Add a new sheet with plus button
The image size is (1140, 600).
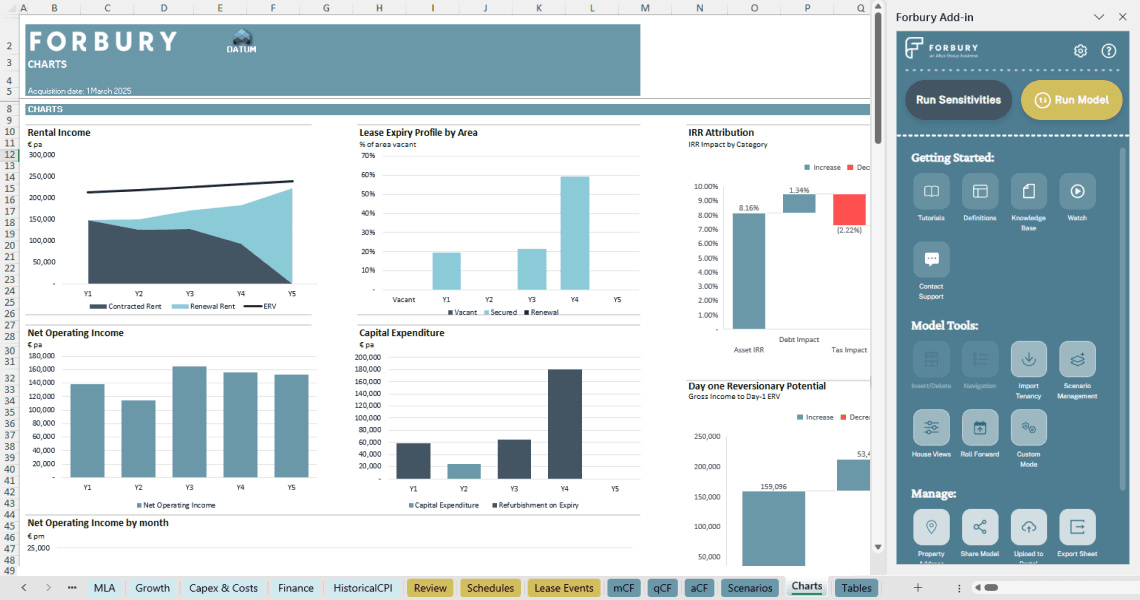[917, 588]
